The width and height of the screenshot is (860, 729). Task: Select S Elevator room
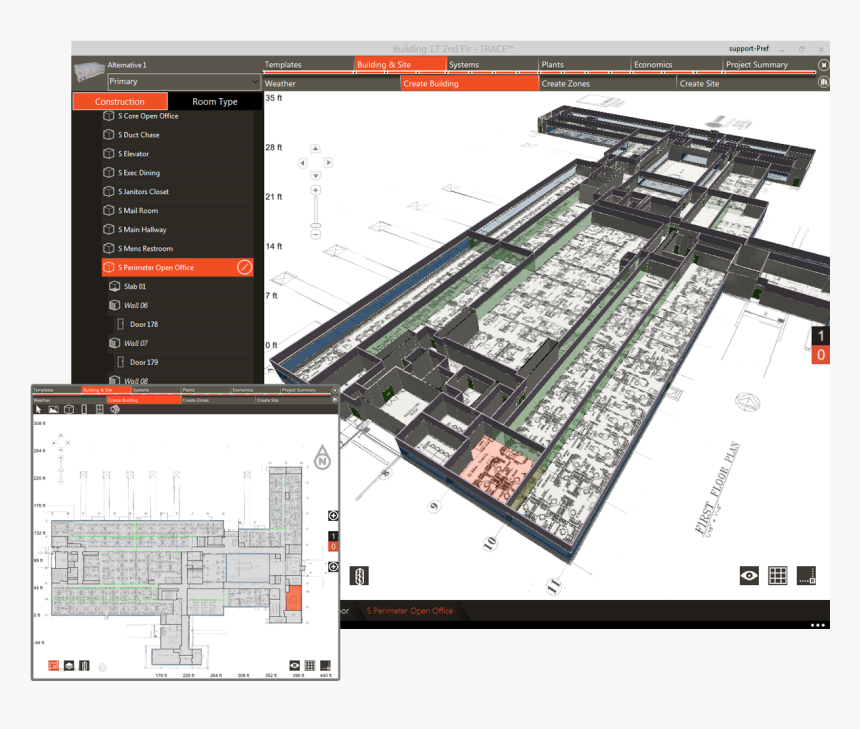[178, 154]
